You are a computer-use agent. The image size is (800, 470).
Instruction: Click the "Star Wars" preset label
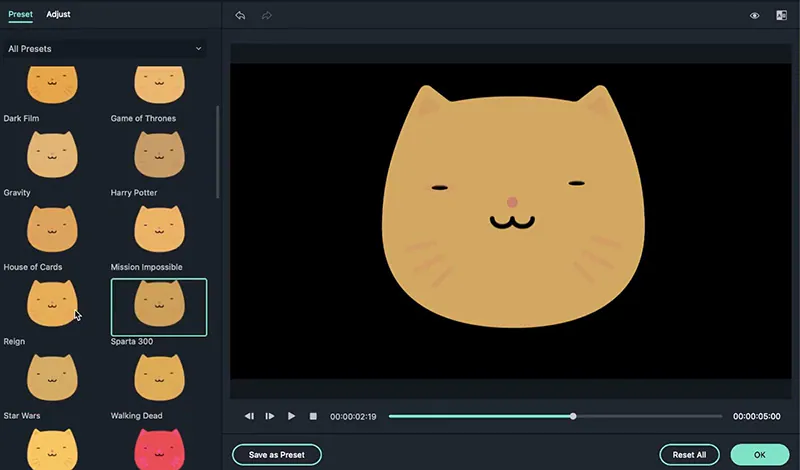click(x=21, y=416)
